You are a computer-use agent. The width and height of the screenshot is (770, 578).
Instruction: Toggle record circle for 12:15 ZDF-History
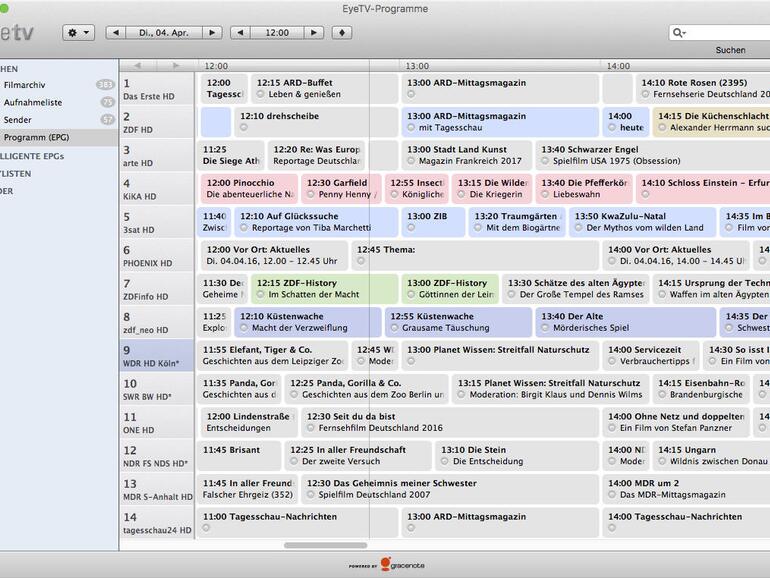click(x=260, y=295)
